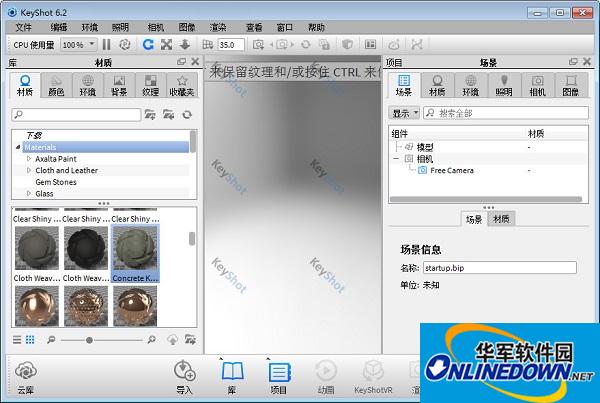600x403 pixels.
Task: Click the library material search field
Action: coord(76,114)
